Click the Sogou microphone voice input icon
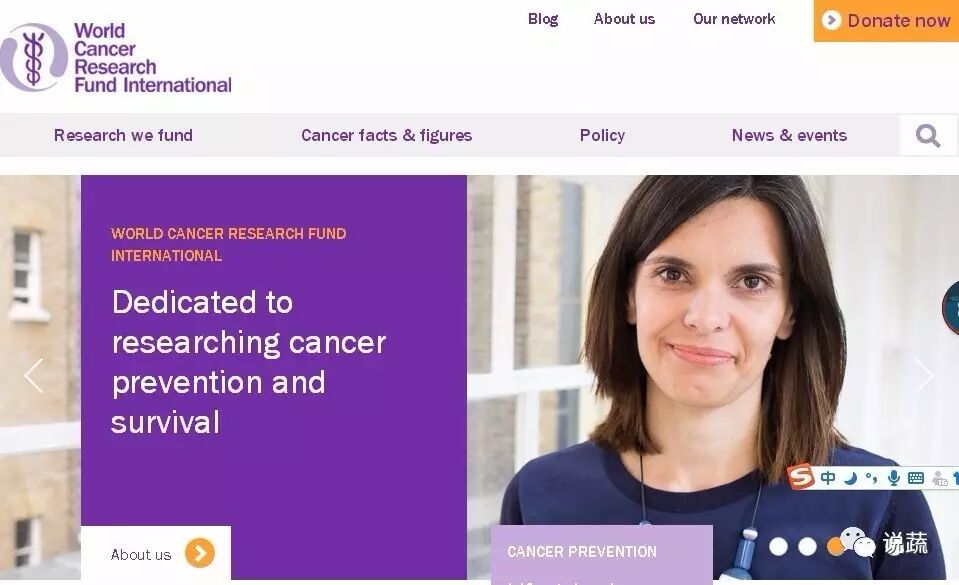 (x=894, y=478)
